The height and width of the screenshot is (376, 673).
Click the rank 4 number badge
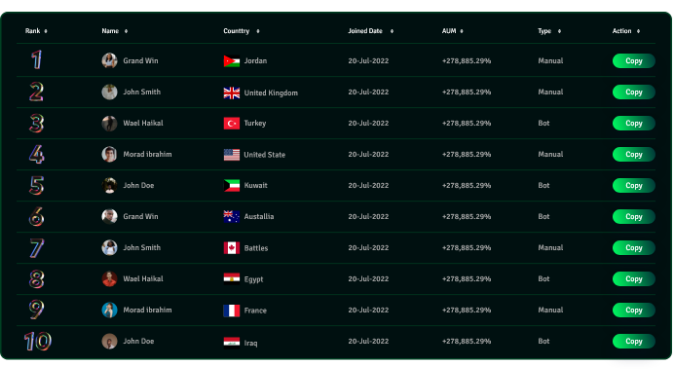tap(36, 155)
